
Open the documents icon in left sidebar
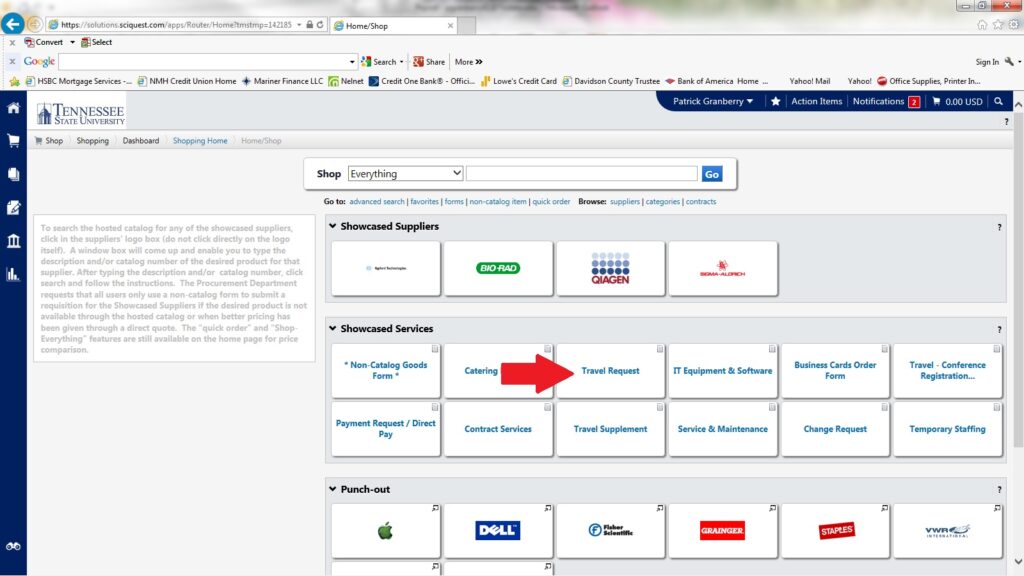tap(13, 174)
